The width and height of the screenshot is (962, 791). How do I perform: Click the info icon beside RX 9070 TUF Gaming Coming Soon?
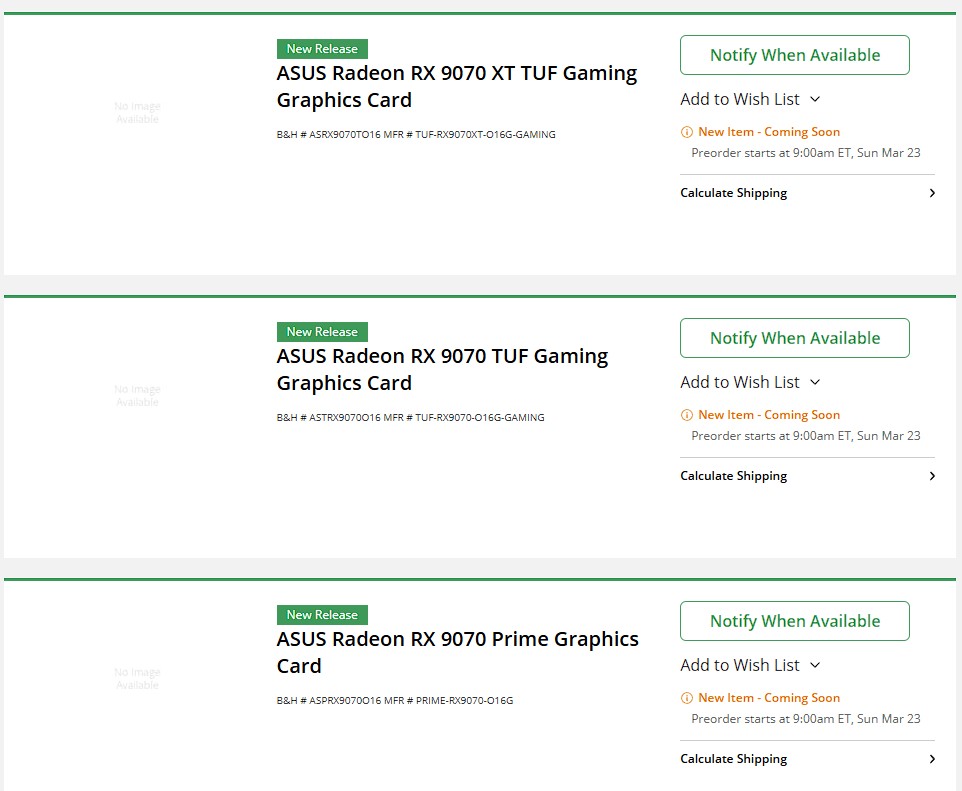click(687, 415)
